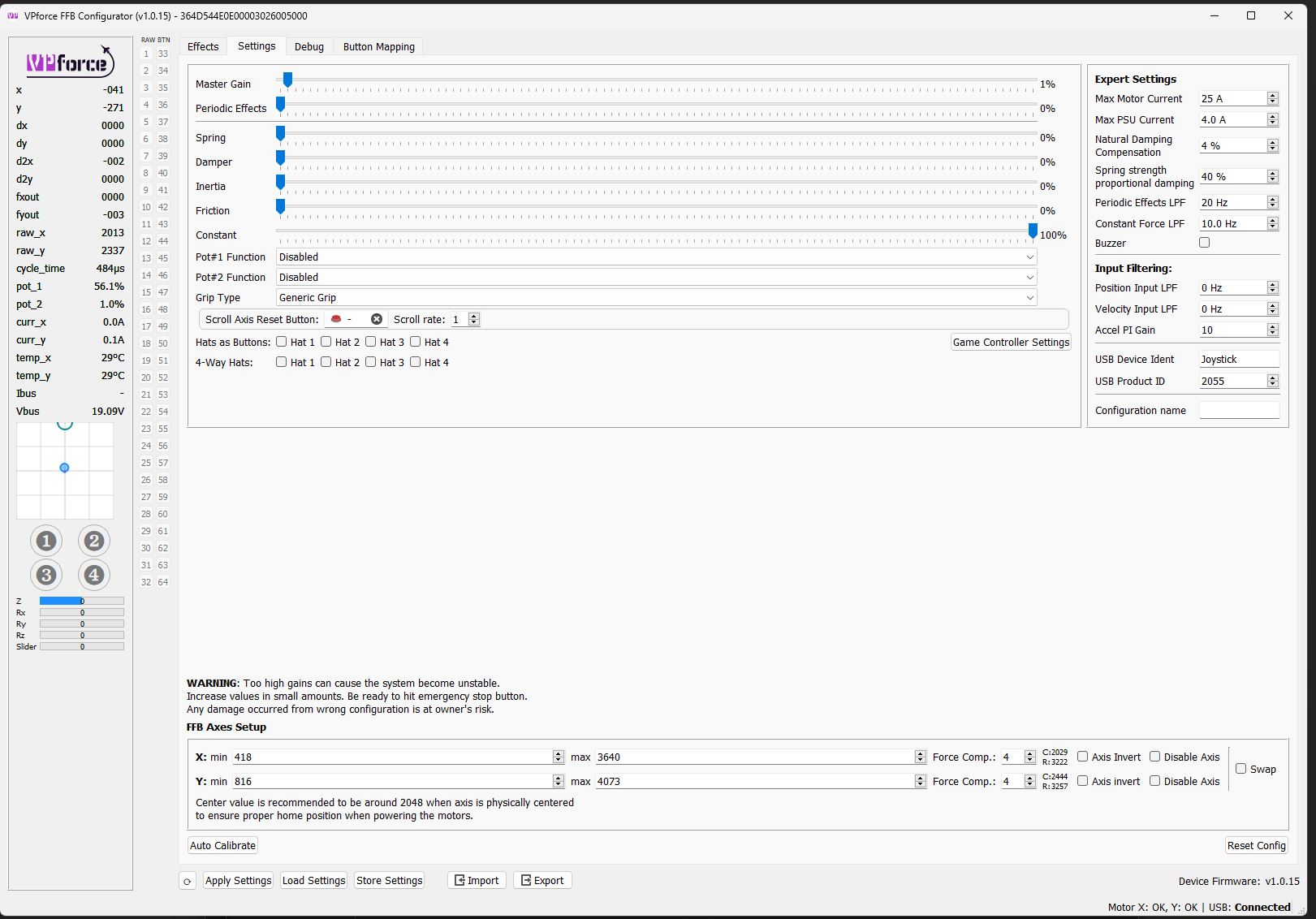Expand the Grip Type dropdown
This screenshot has height=919, width=1316.
657,297
